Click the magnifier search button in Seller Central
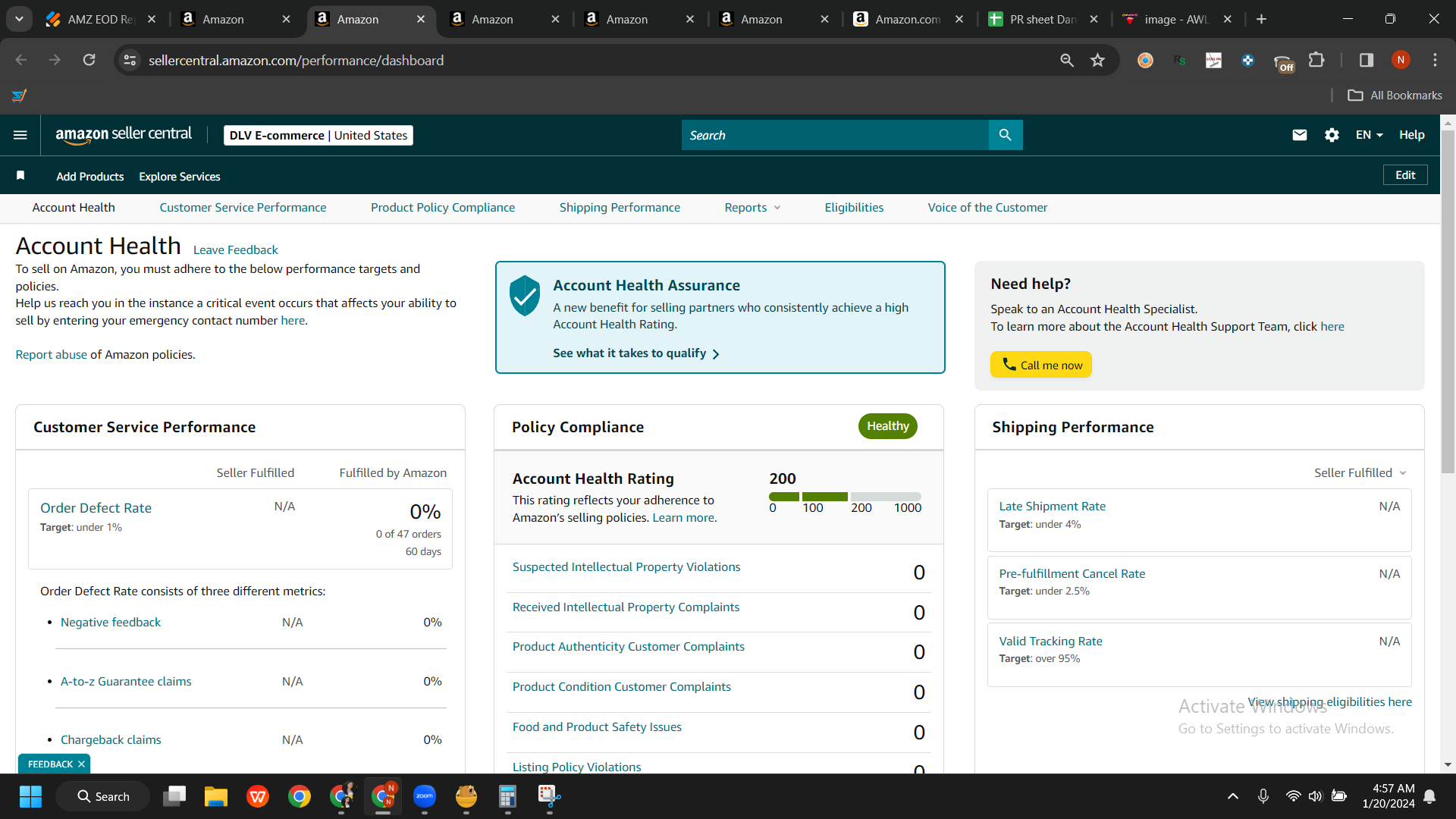1456x819 pixels. (1006, 135)
